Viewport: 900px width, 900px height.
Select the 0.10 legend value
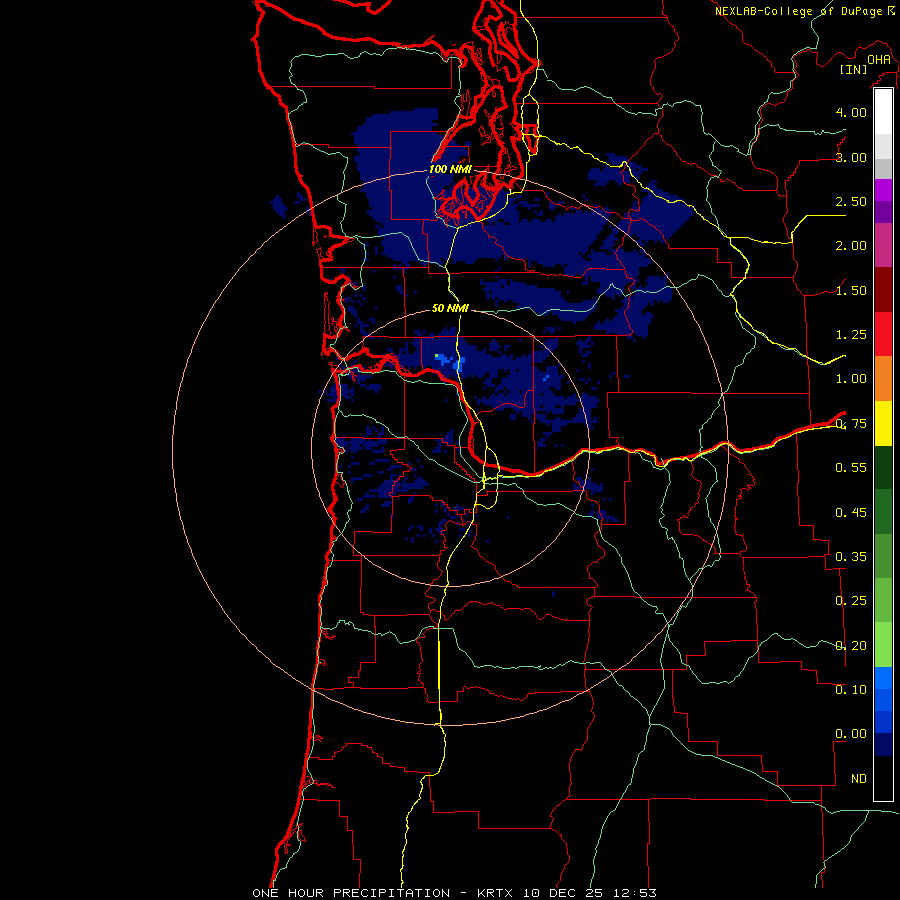[851, 690]
